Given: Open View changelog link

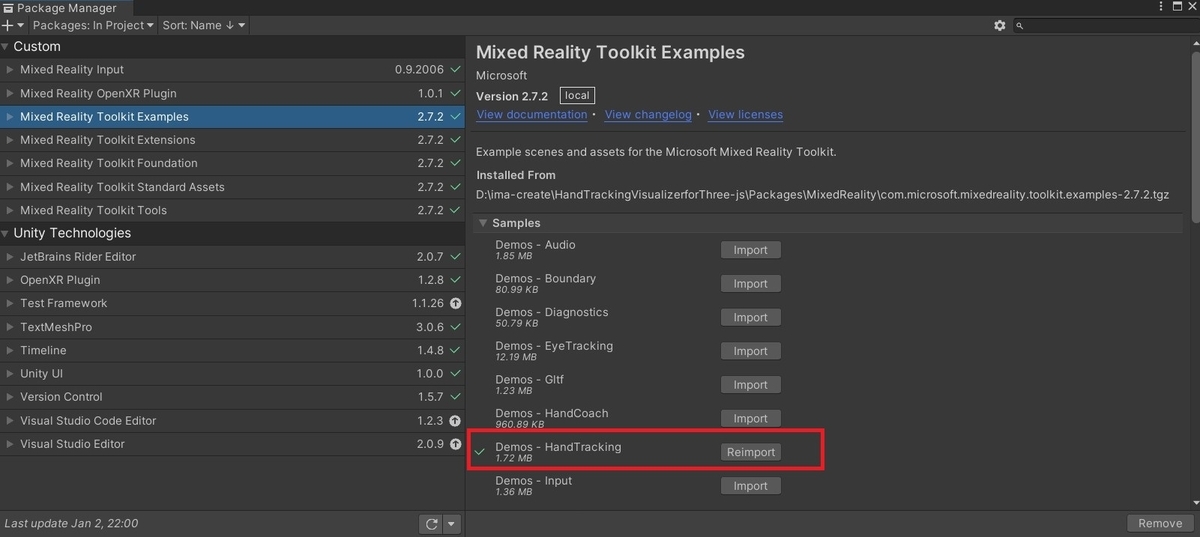Looking at the screenshot, I should pyautogui.click(x=648, y=115).
